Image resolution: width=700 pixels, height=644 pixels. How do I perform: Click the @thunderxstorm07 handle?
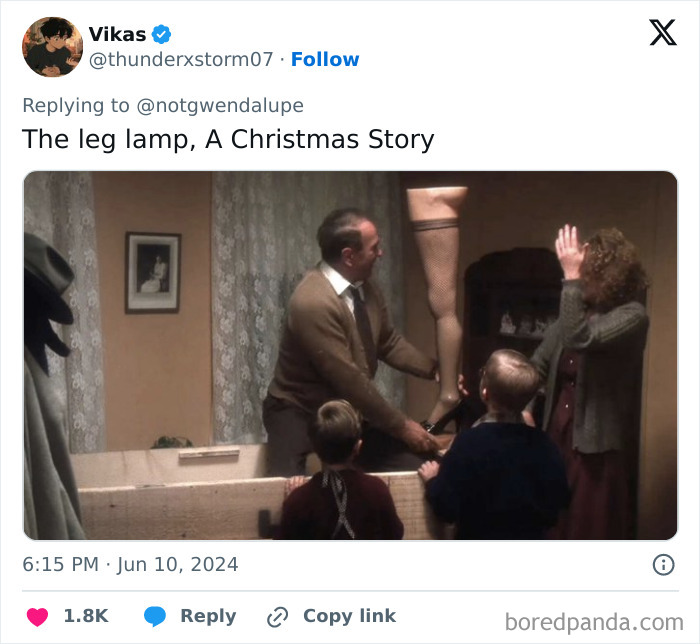pyautogui.click(x=181, y=59)
